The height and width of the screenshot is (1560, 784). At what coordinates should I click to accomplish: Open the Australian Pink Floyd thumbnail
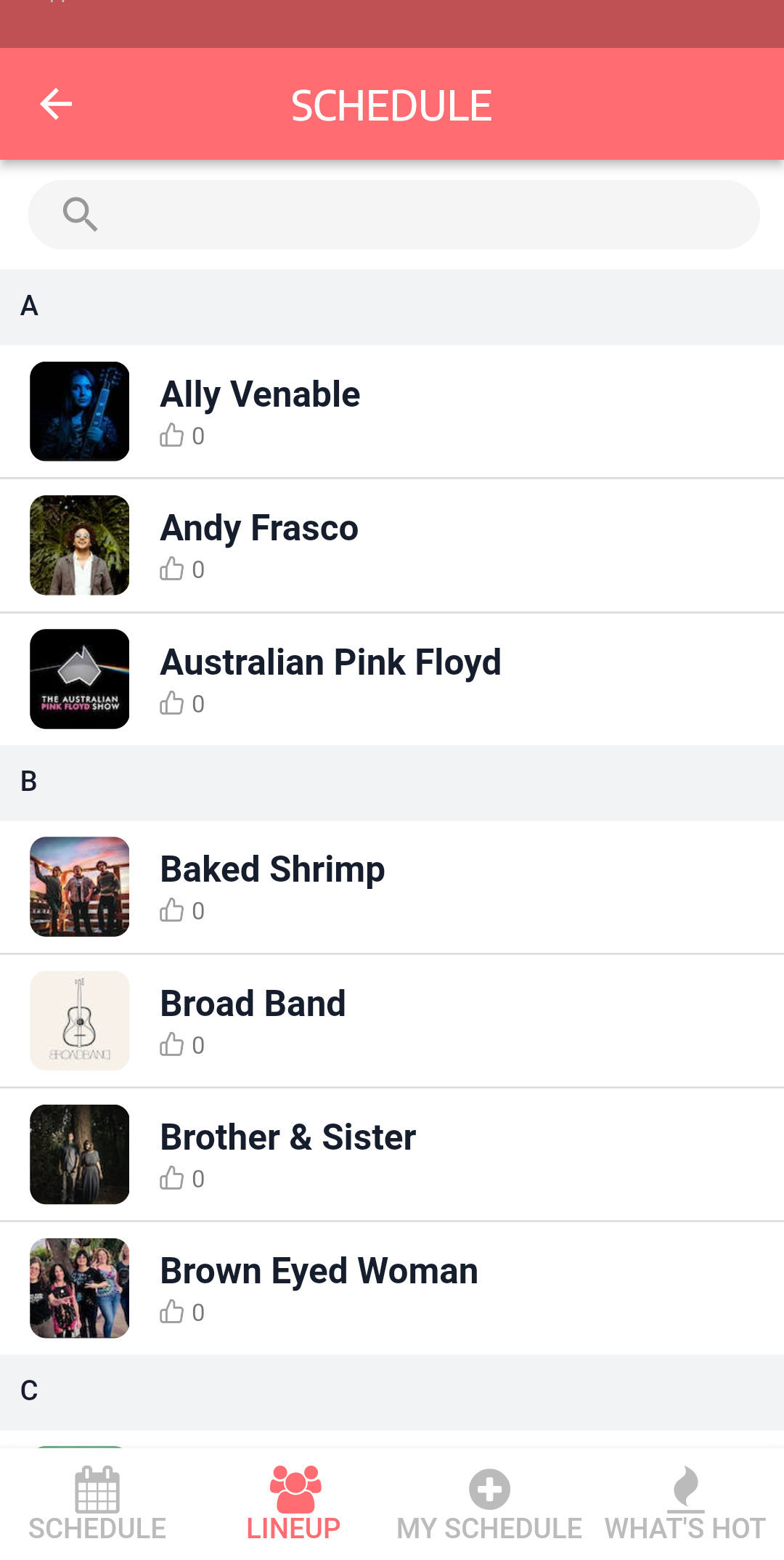point(80,679)
